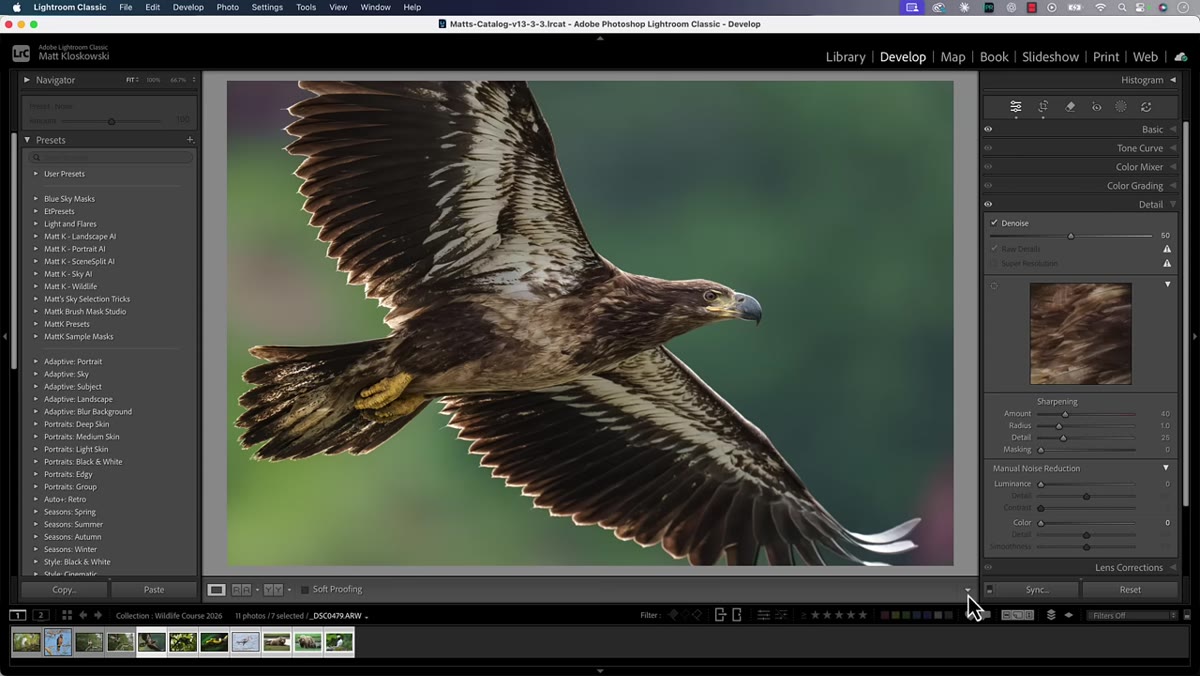The height and width of the screenshot is (676, 1200).
Task: Click the cloud sync status icon
Action: click(1181, 57)
